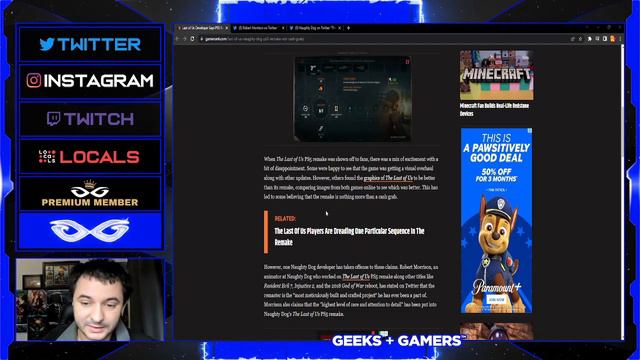
Task: Click the Paw Patrol Paramount+ advertisement
Action: (496, 220)
